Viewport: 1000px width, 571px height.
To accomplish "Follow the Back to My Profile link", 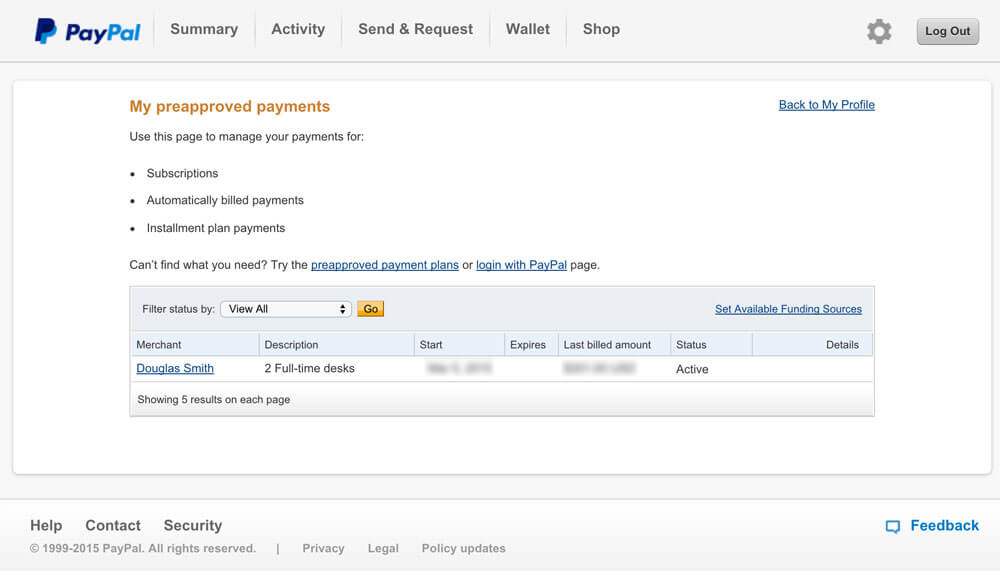I will [x=827, y=105].
